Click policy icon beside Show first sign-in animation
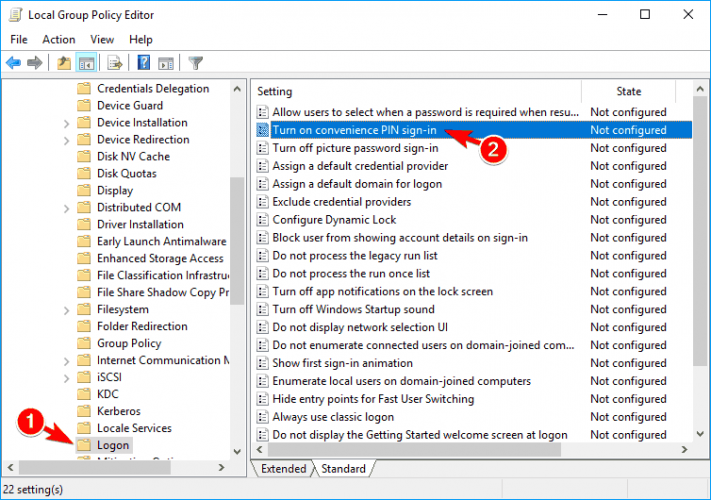This screenshot has height=500, width=711. 263,363
